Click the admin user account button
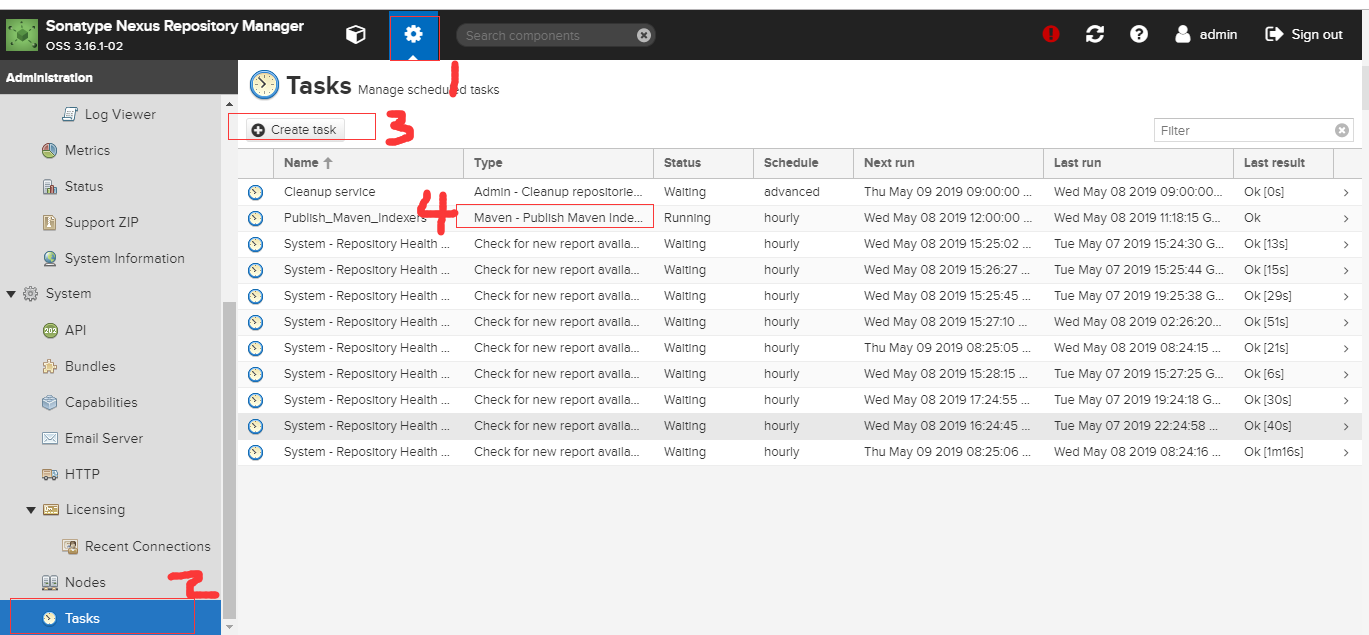The height and width of the screenshot is (635, 1369). (x=1206, y=34)
